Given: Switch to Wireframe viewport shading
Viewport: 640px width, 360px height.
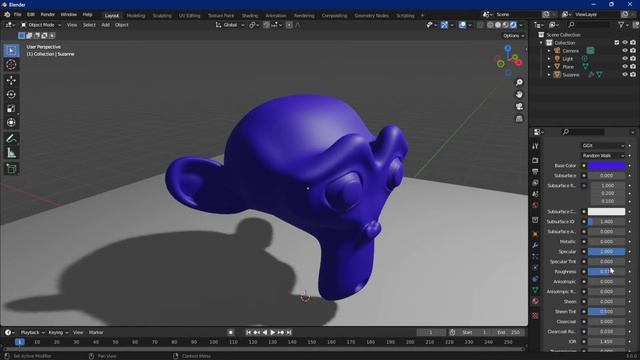Looking at the screenshot, I should pyautogui.click(x=490, y=25).
